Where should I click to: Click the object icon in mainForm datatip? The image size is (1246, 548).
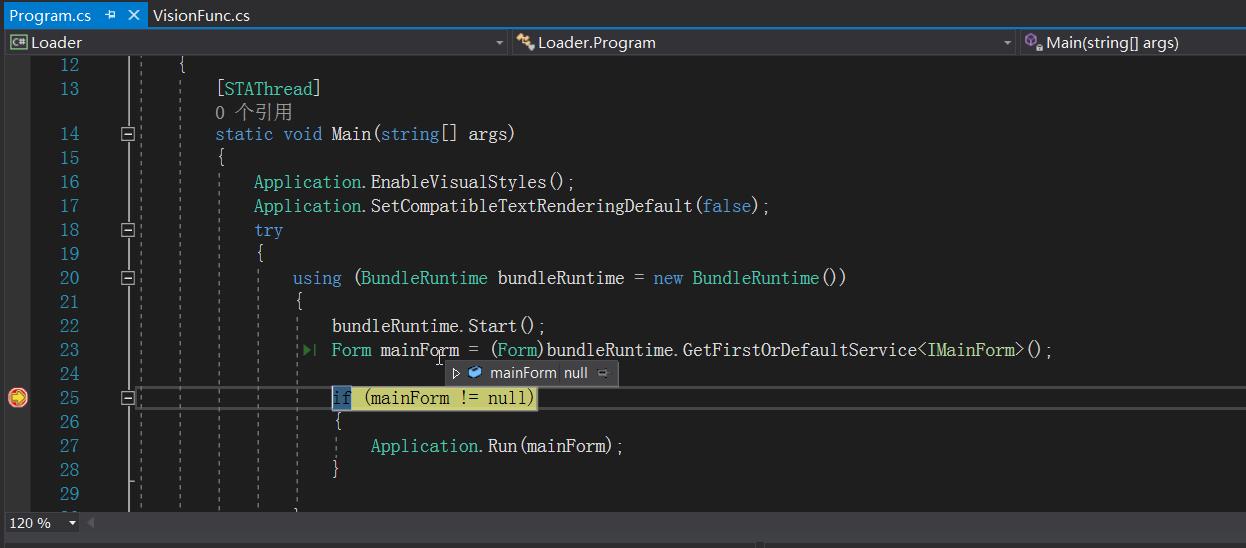475,373
